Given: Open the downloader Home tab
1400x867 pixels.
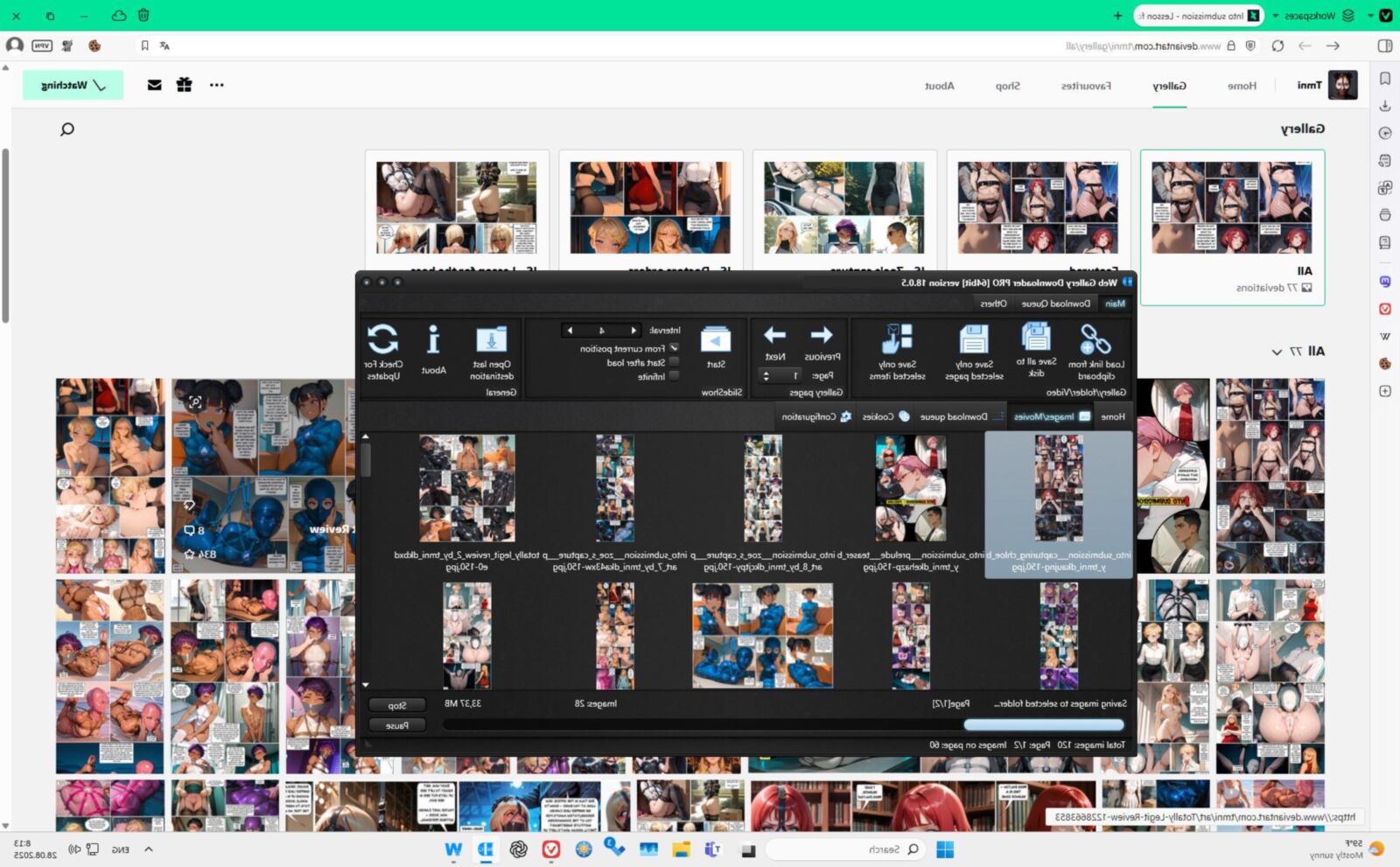Looking at the screenshot, I should click(1113, 416).
